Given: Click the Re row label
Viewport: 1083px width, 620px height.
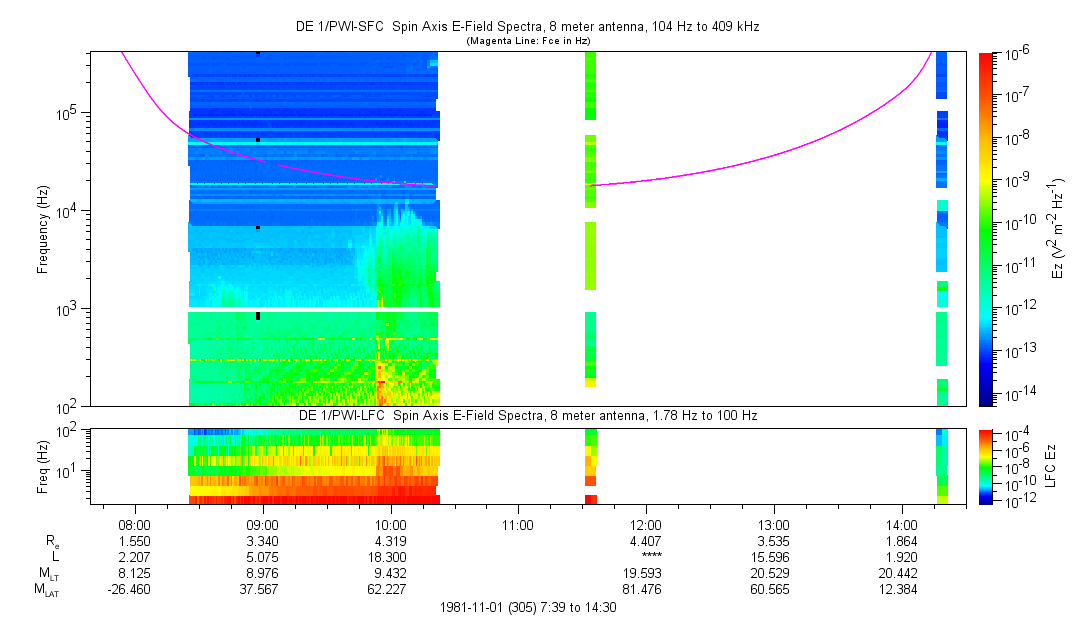Looking at the screenshot, I should point(52,540).
